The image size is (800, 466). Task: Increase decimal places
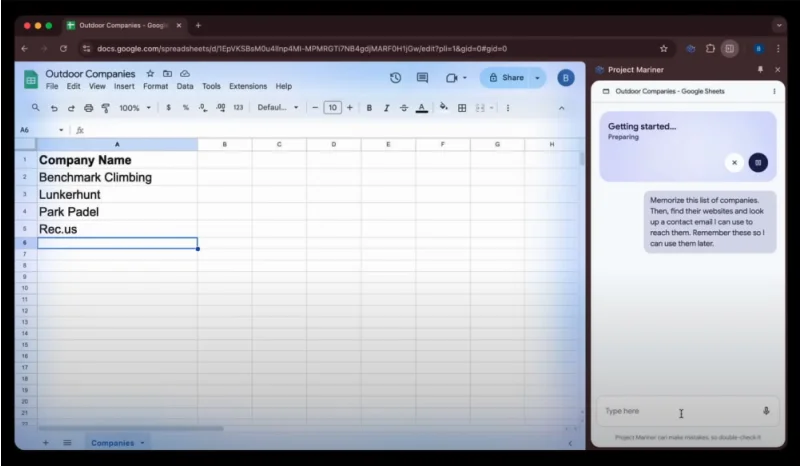click(x=220, y=108)
